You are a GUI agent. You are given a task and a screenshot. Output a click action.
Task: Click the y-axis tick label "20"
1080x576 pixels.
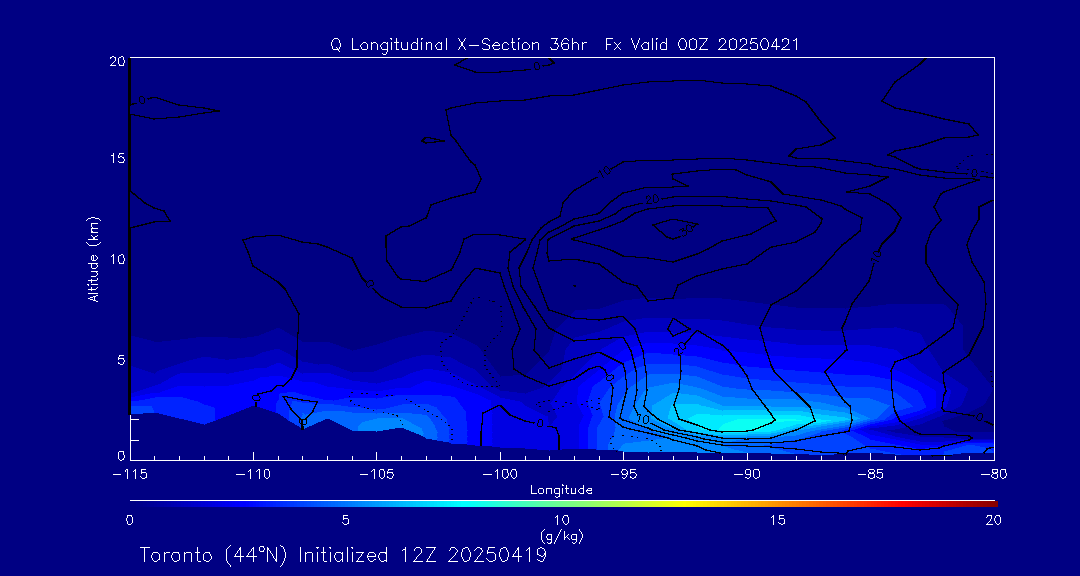[x=116, y=61]
